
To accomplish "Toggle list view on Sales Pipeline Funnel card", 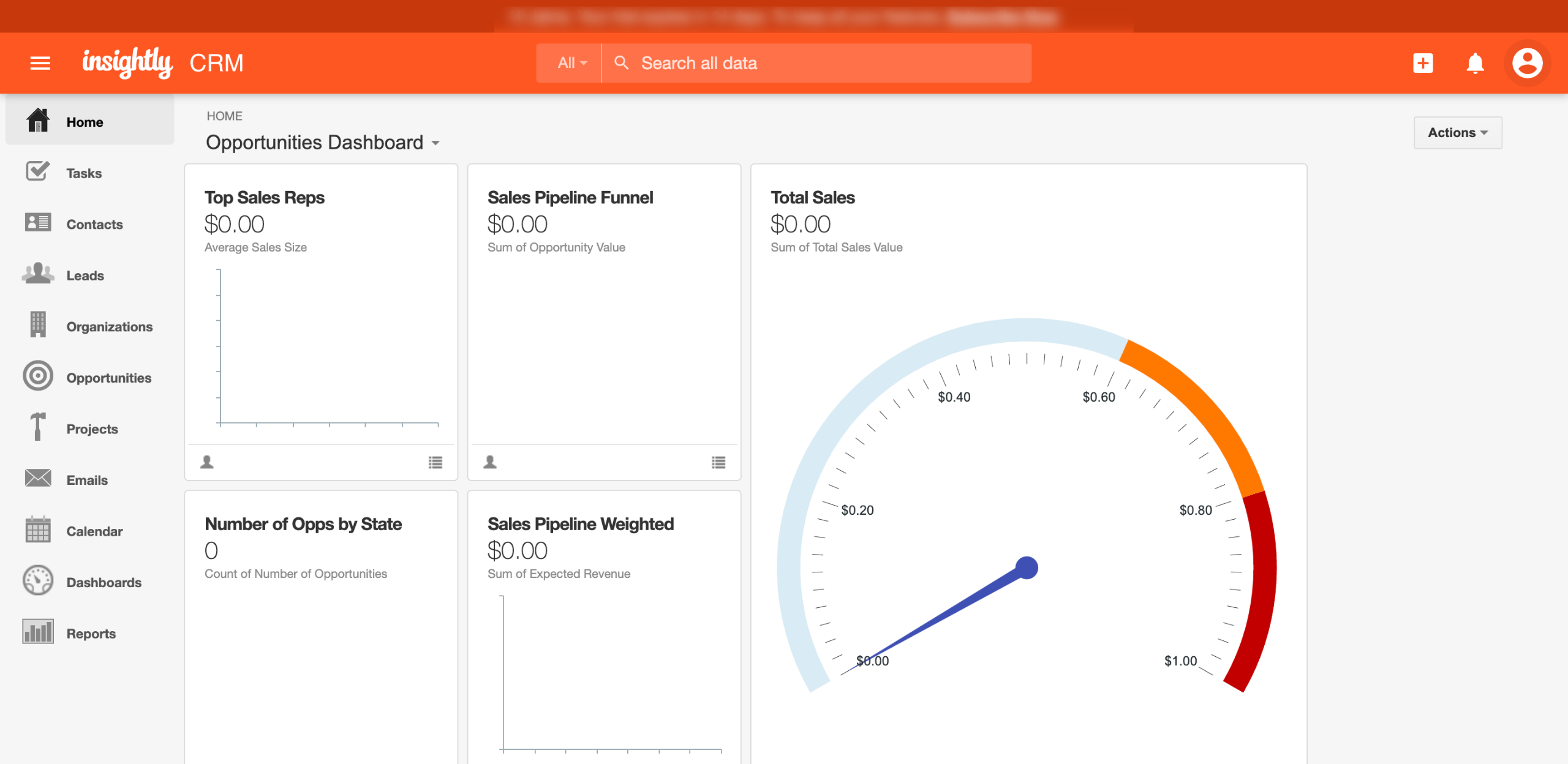I will tap(718, 462).
